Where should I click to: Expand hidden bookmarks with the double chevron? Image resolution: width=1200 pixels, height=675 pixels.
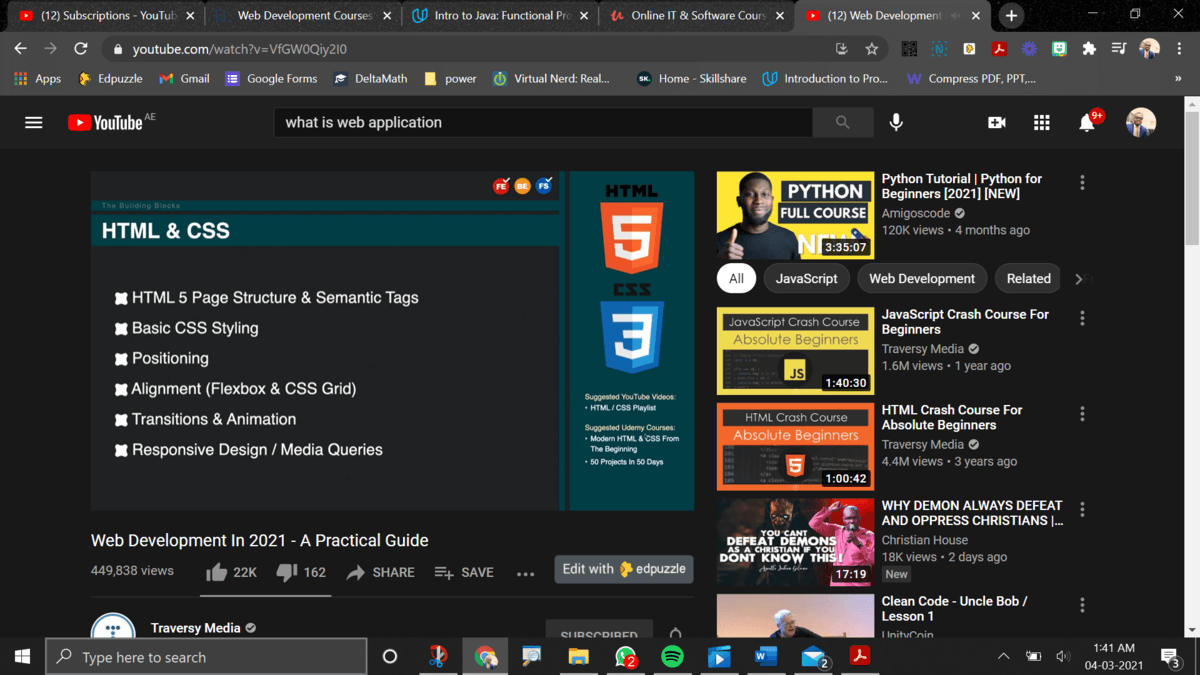pyautogui.click(x=1178, y=78)
